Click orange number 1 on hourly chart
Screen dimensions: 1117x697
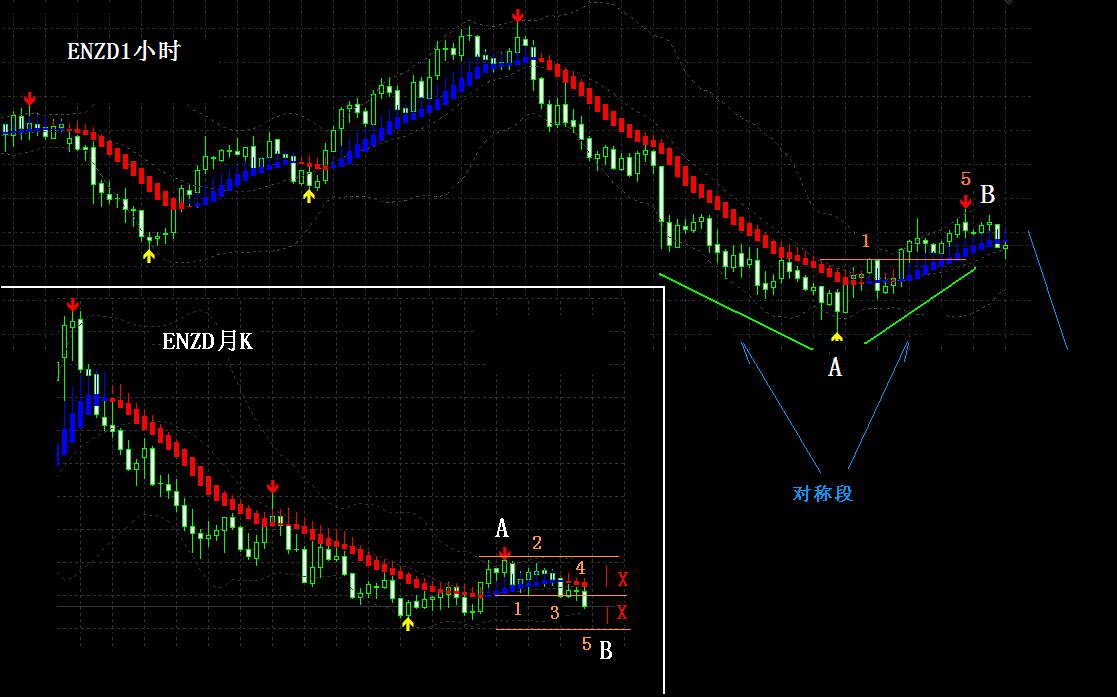(866, 241)
